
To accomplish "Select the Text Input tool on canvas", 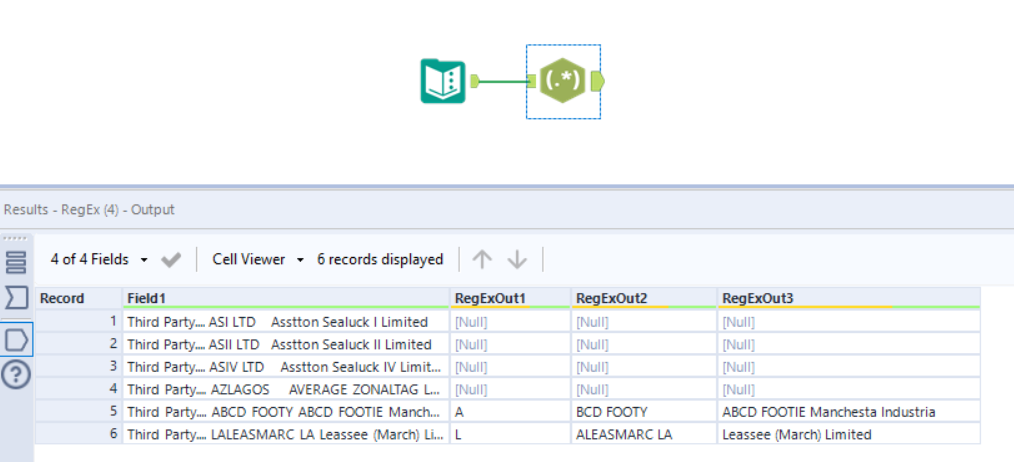I will point(442,81).
